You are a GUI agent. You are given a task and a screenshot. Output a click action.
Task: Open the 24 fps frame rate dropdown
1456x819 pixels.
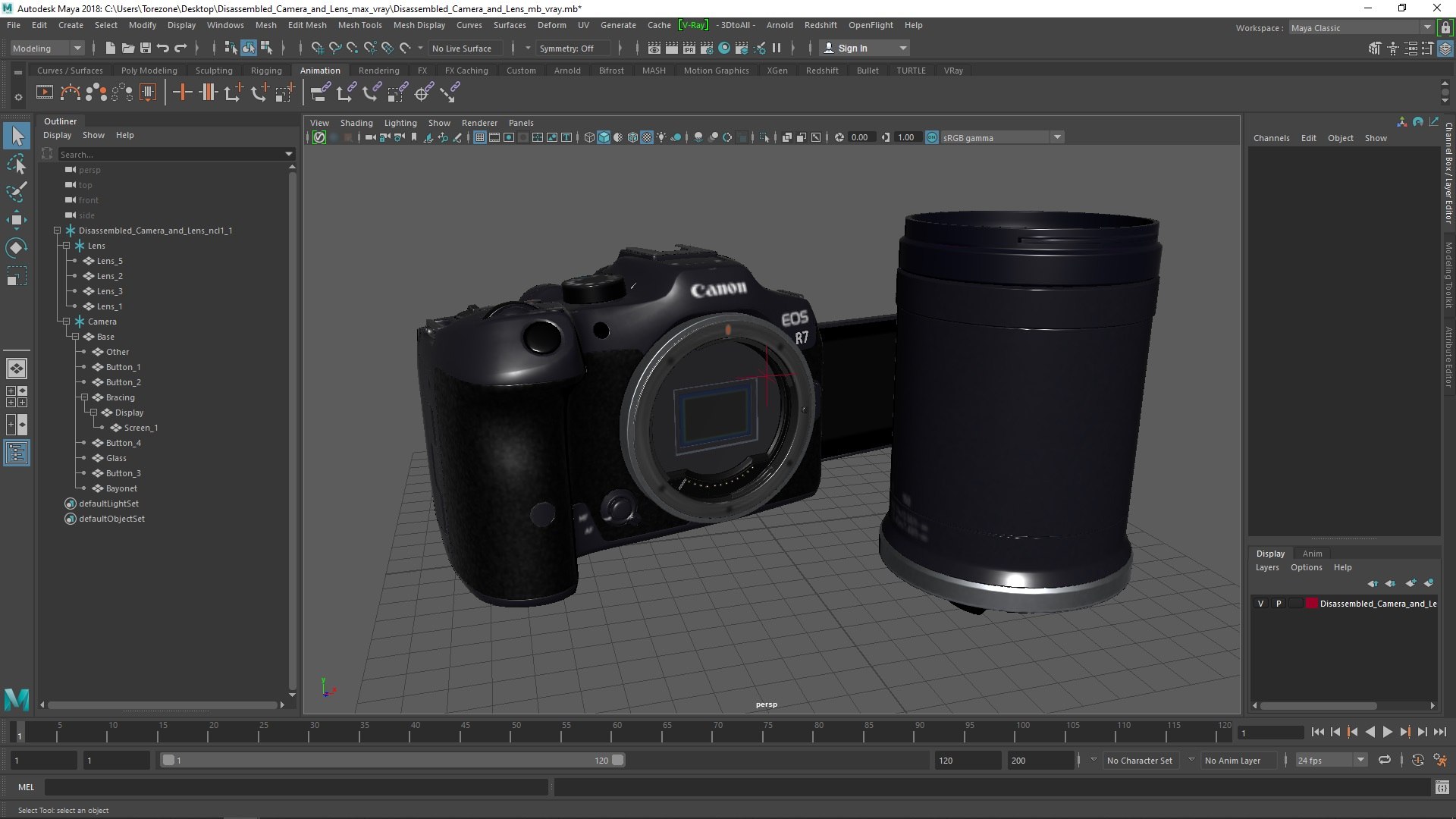1331,760
